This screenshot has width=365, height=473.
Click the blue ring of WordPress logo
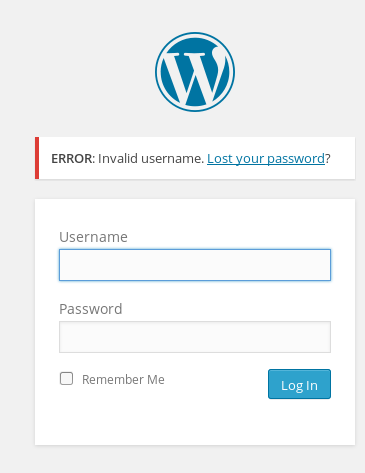click(x=195, y=34)
